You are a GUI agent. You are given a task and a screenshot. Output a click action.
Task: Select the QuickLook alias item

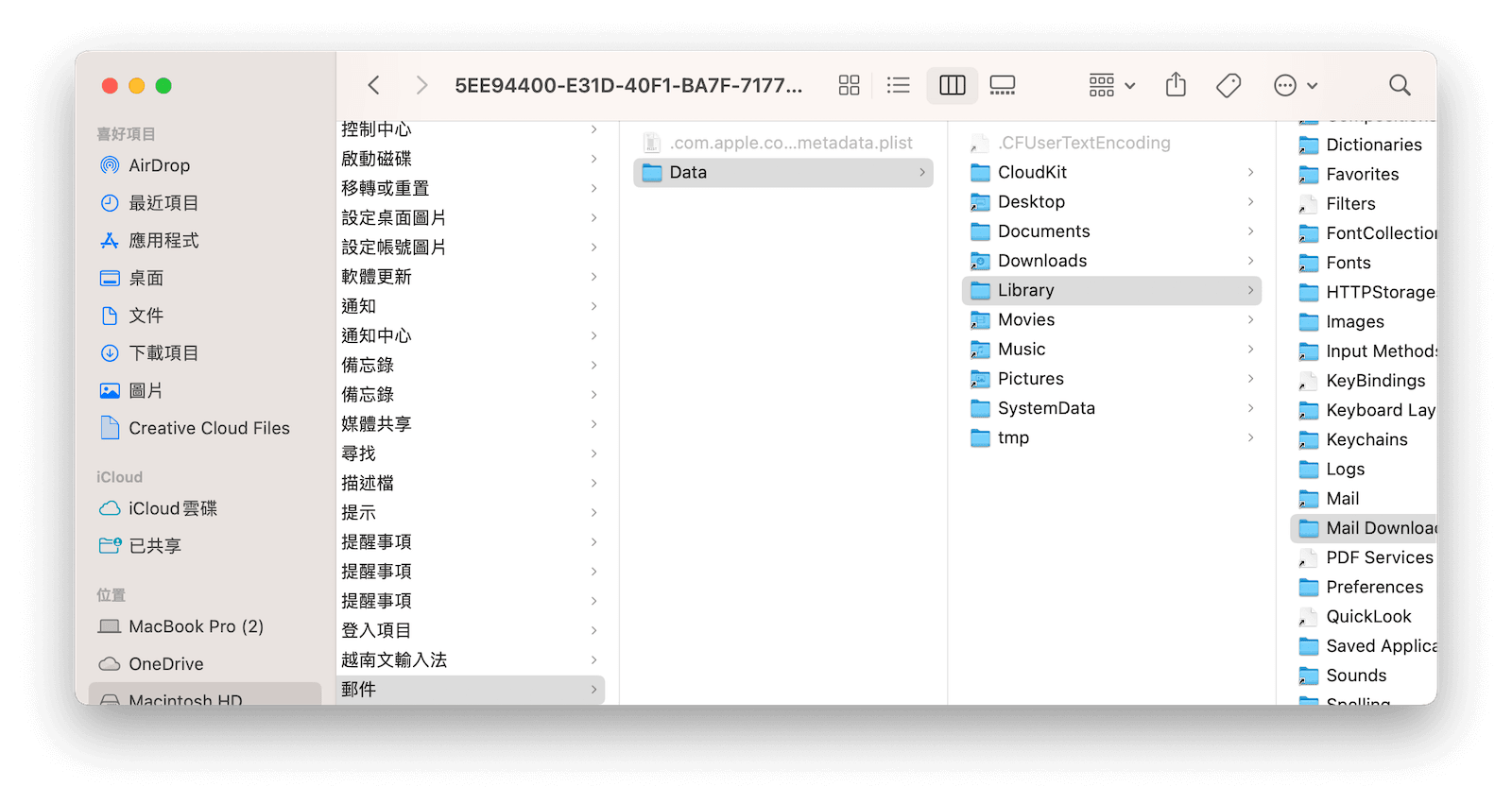(x=1364, y=616)
